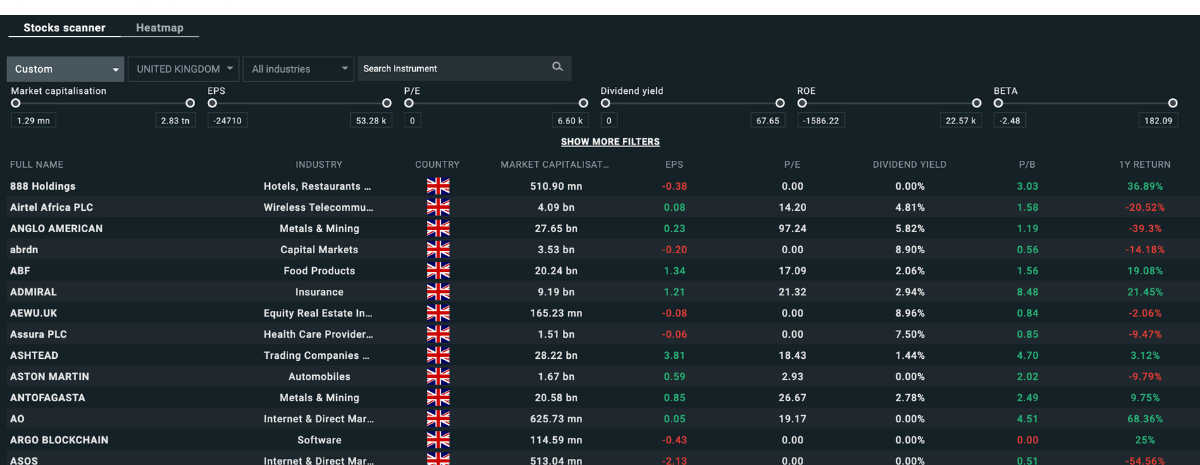
Task: Sort by the INDUSTRY column header
Action: [319, 165]
